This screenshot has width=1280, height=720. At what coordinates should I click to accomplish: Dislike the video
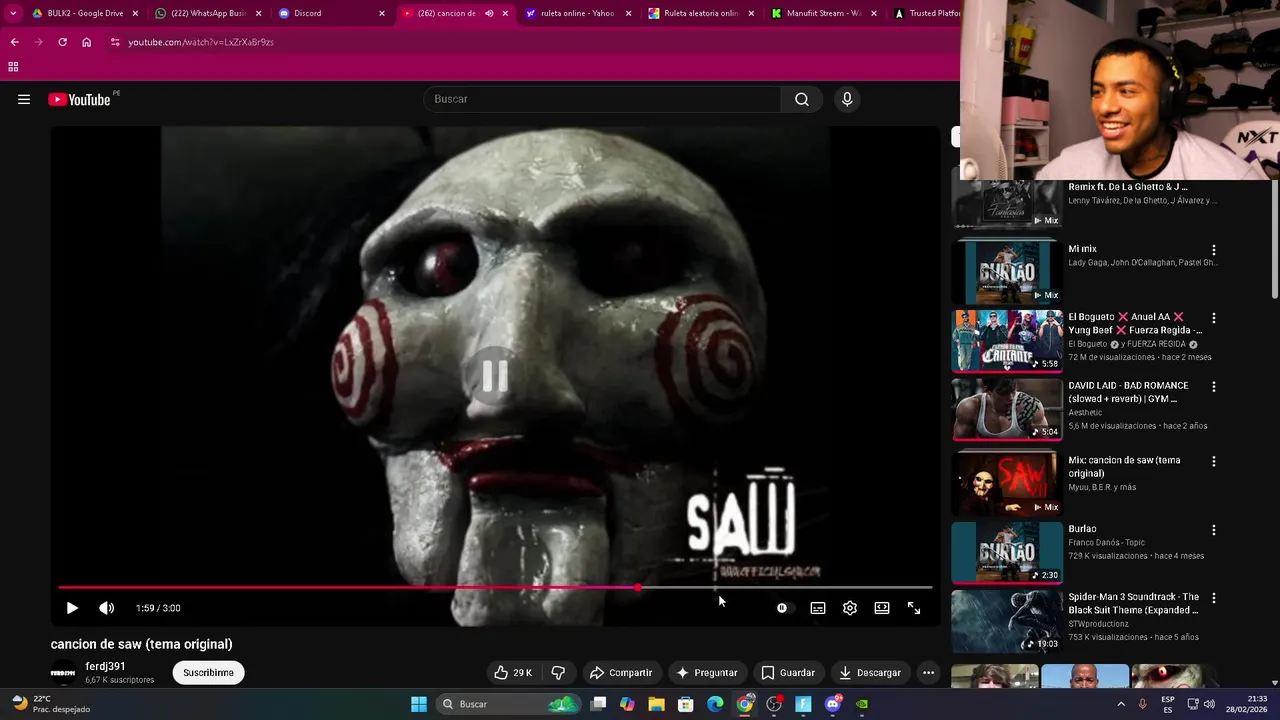[x=558, y=673]
